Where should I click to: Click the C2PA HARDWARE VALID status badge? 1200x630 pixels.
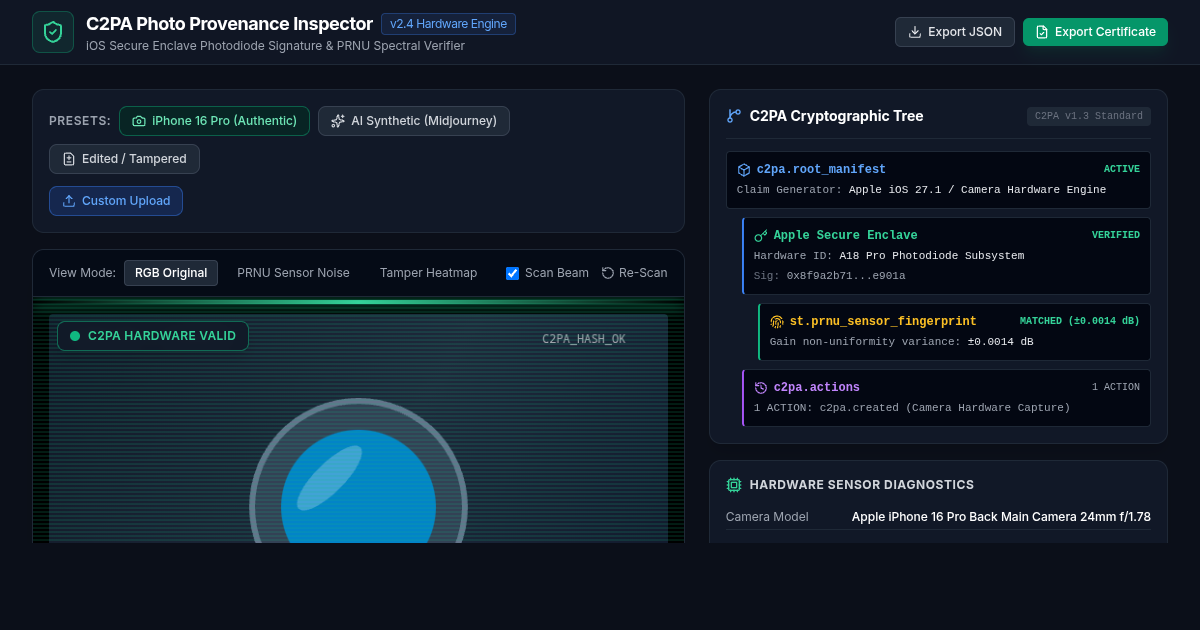coord(153,336)
